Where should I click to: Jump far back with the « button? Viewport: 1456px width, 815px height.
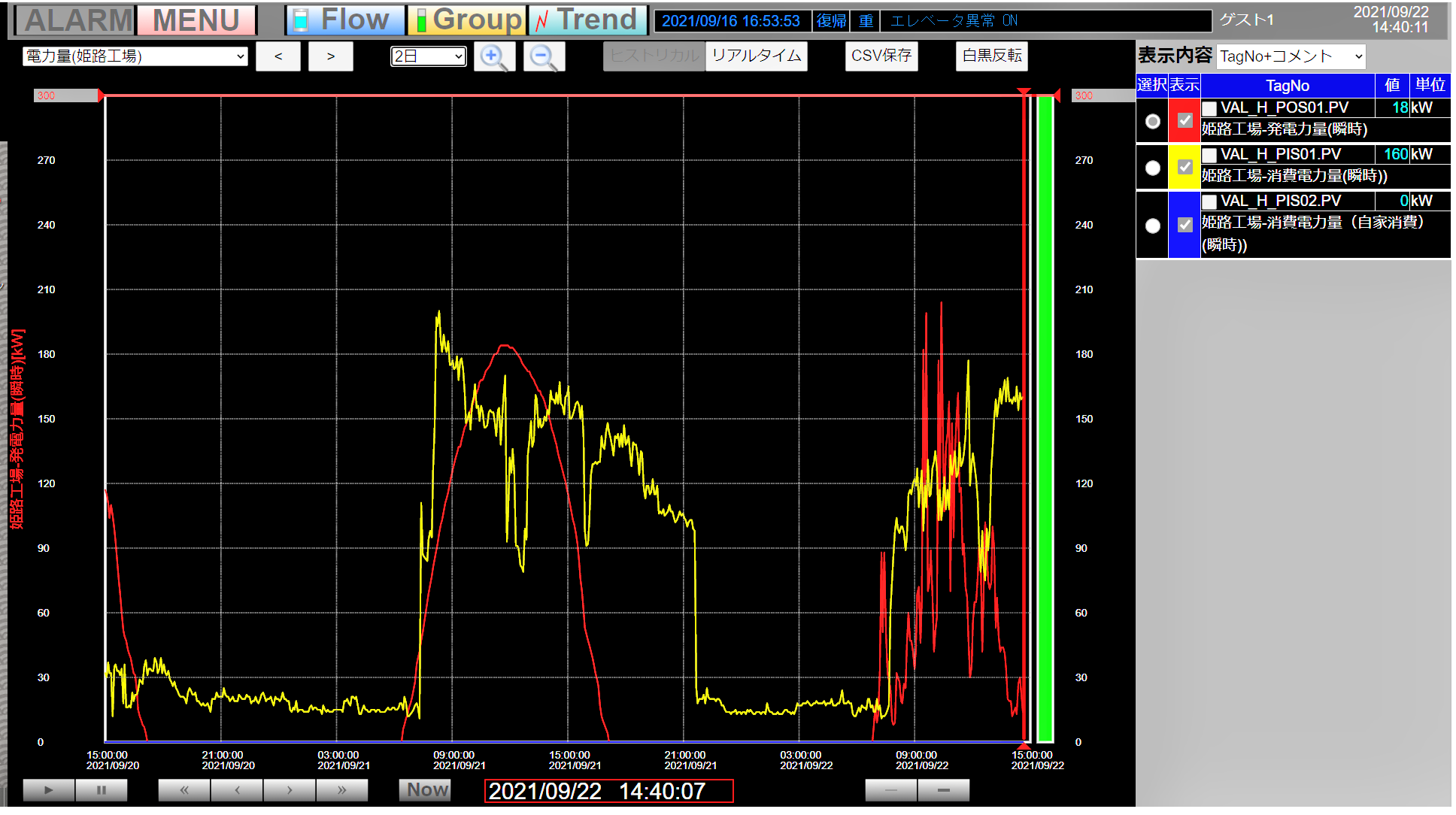coord(184,790)
